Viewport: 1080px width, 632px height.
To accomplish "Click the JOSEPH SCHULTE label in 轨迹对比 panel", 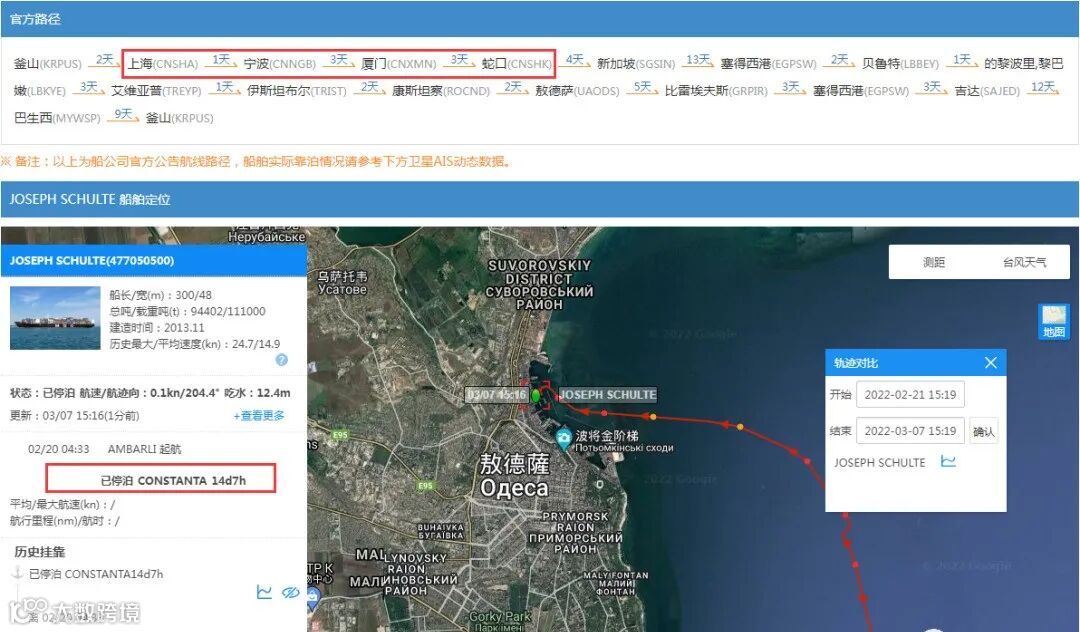I will (x=880, y=463).
